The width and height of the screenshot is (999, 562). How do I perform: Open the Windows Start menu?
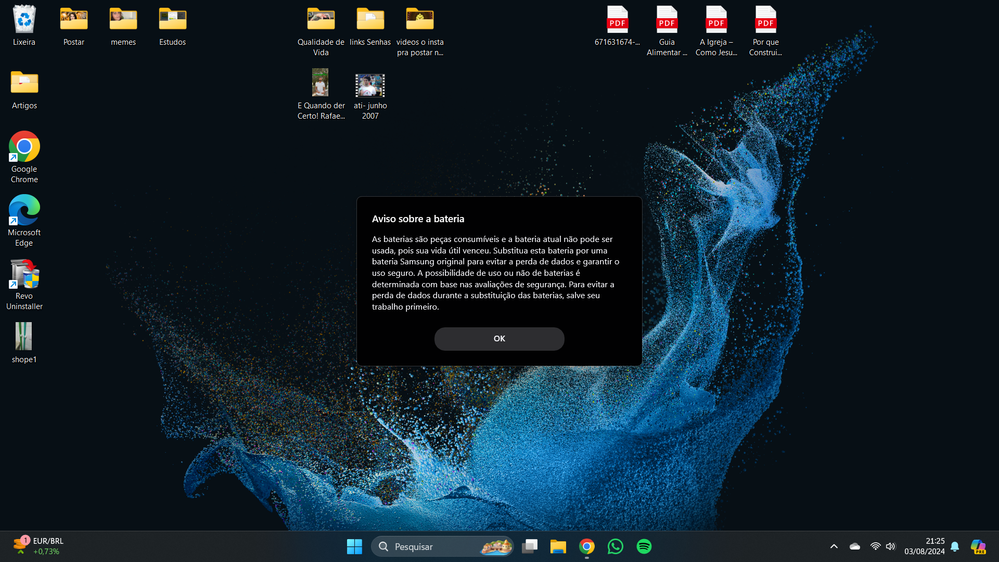354,547
